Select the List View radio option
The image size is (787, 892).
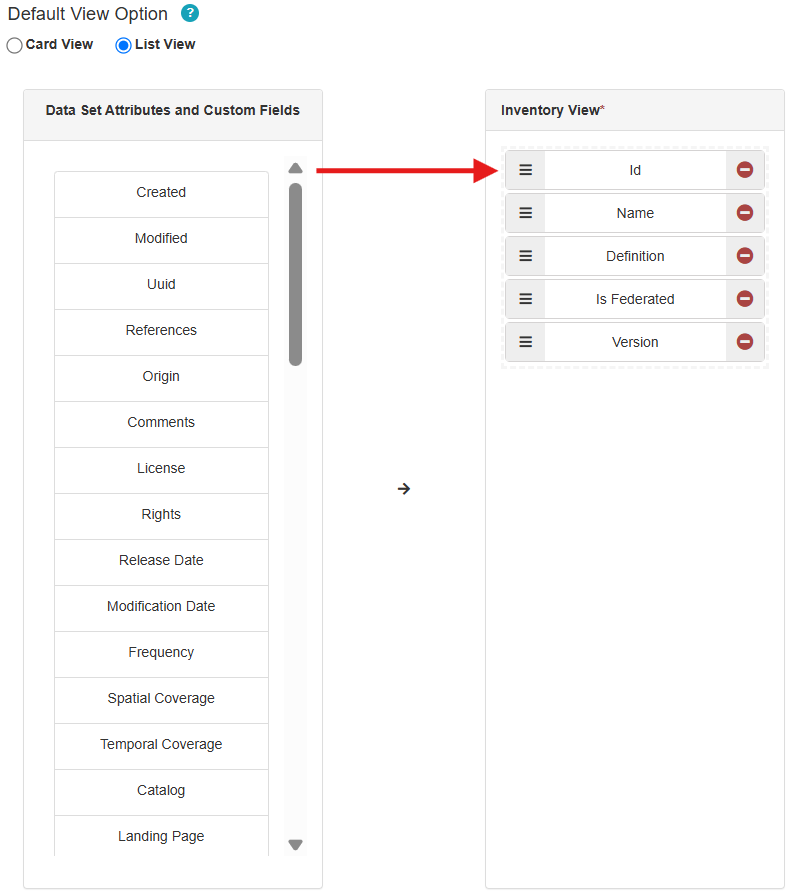(x=124, y=45)
